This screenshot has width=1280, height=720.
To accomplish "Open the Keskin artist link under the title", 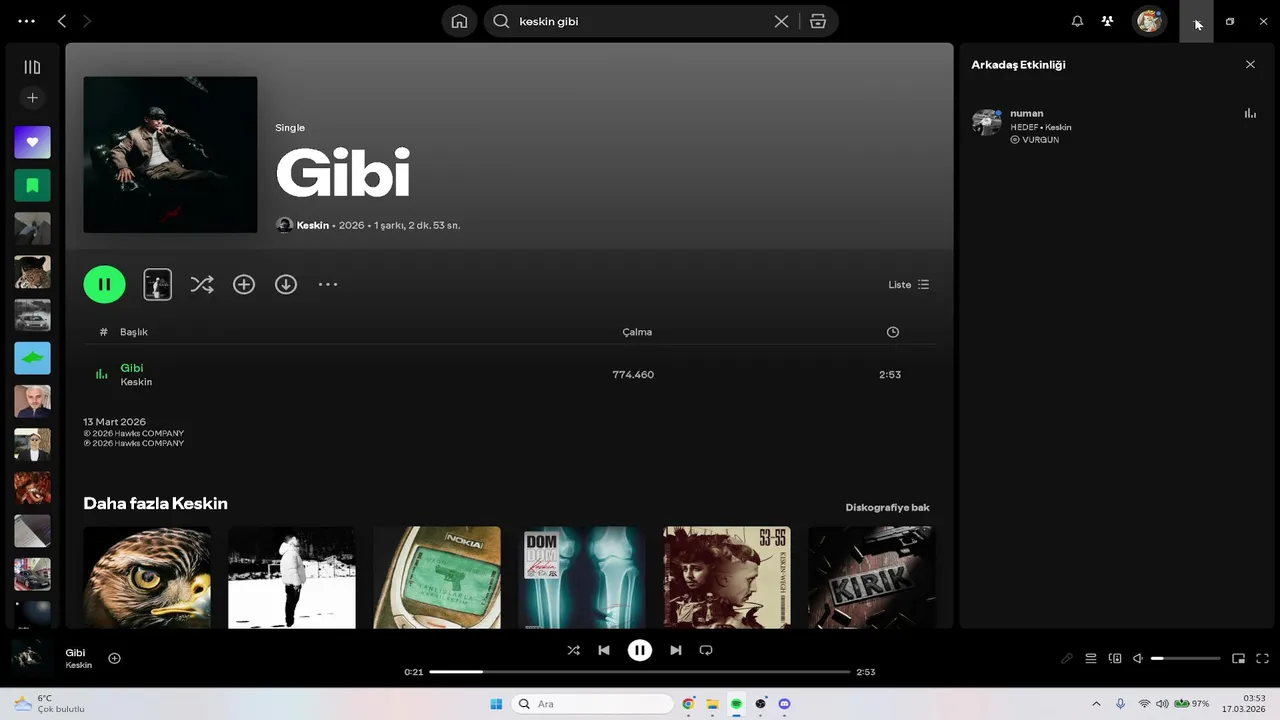I will click(313, 226).
